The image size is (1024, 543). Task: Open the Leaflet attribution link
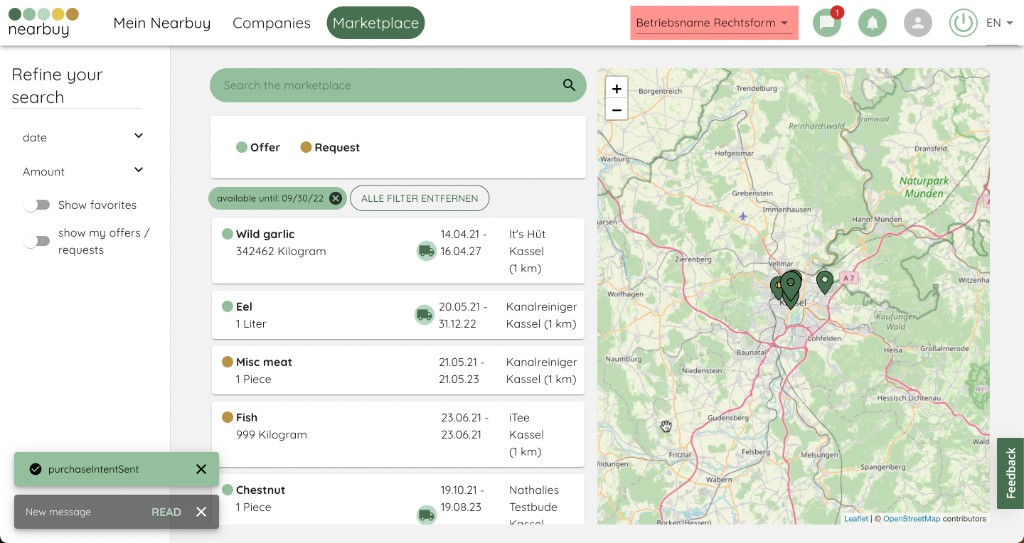point(856,519)
